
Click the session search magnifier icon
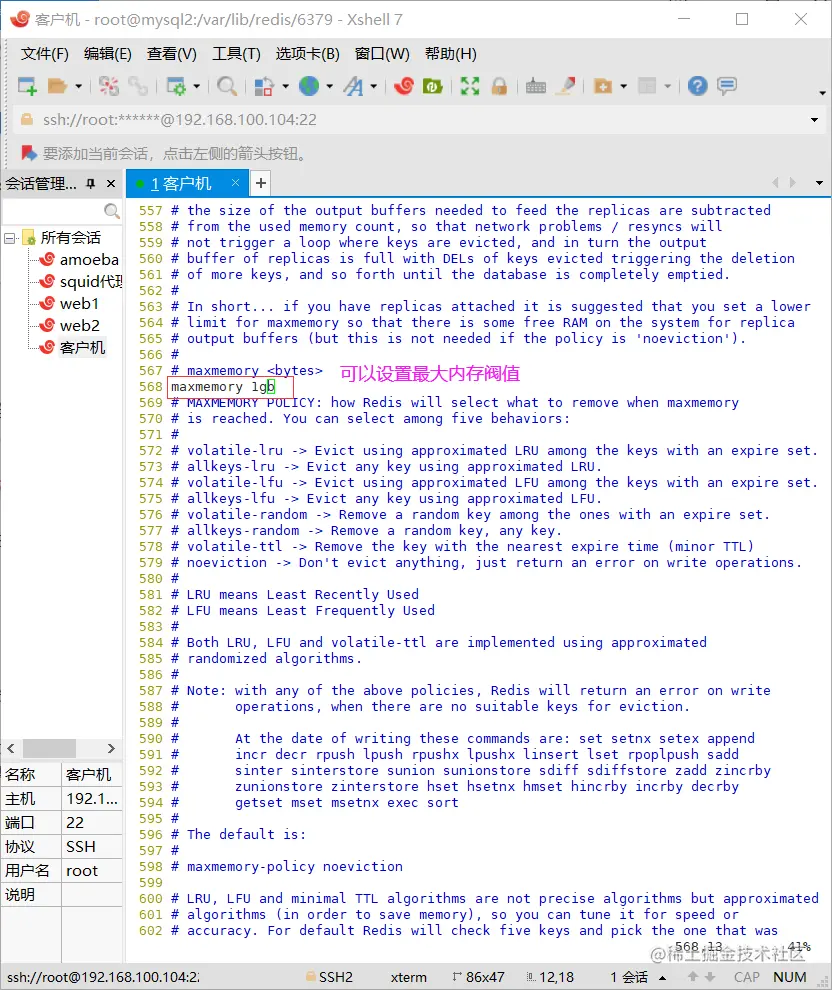[112, 210]
